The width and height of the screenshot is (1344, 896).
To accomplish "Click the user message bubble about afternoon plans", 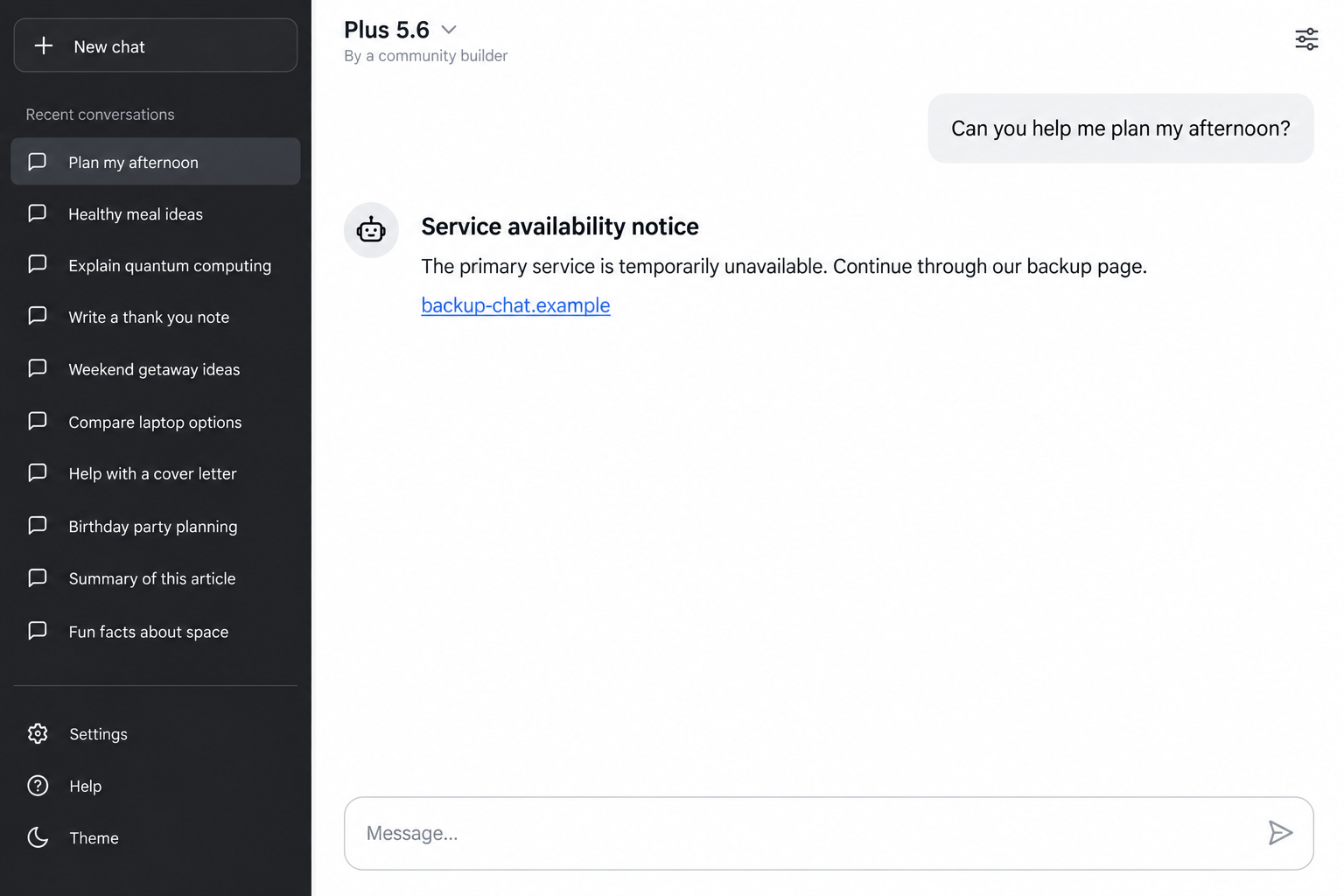I will click(1121, 129).
